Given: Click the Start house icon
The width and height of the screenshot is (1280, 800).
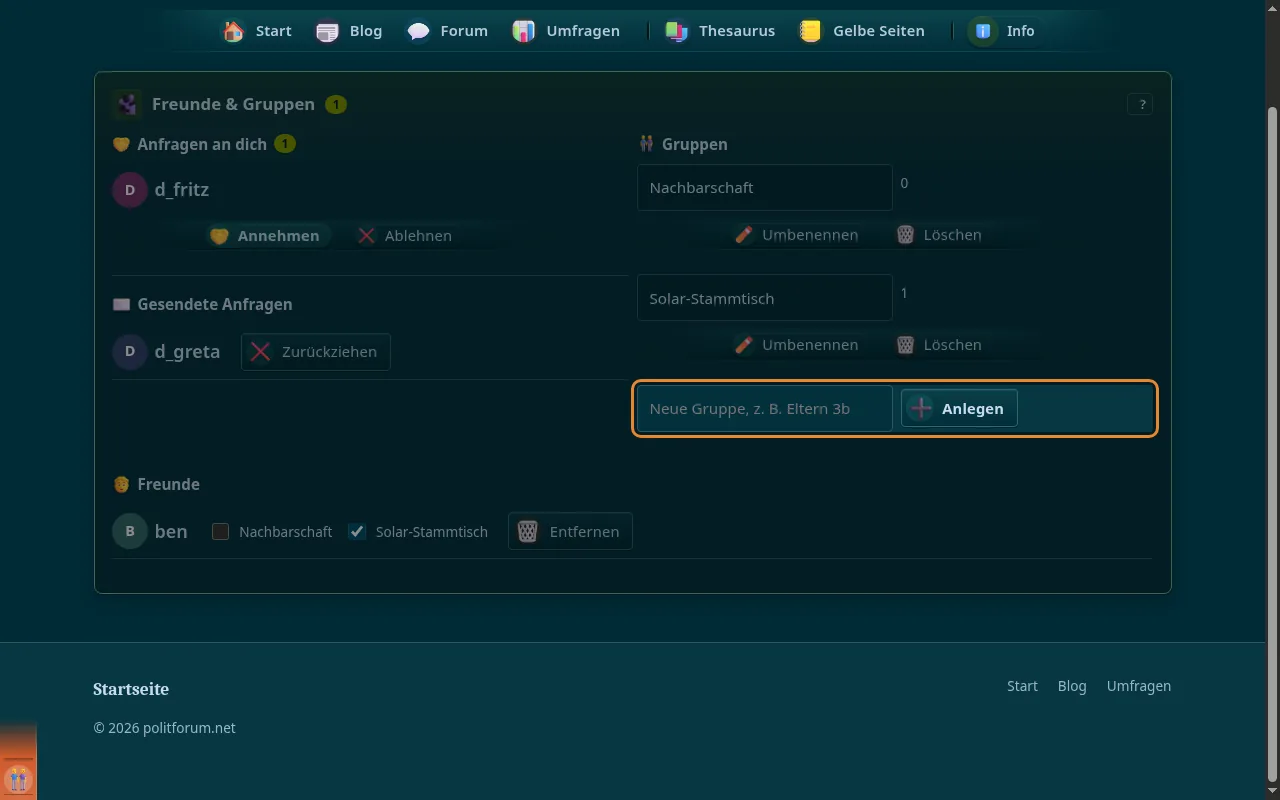Looking at the screenshot, I should point(233,31).
